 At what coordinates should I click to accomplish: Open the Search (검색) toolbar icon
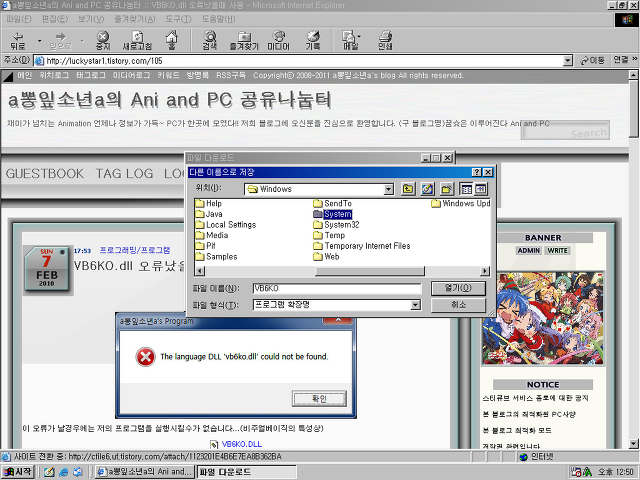[x=210, y=40]
